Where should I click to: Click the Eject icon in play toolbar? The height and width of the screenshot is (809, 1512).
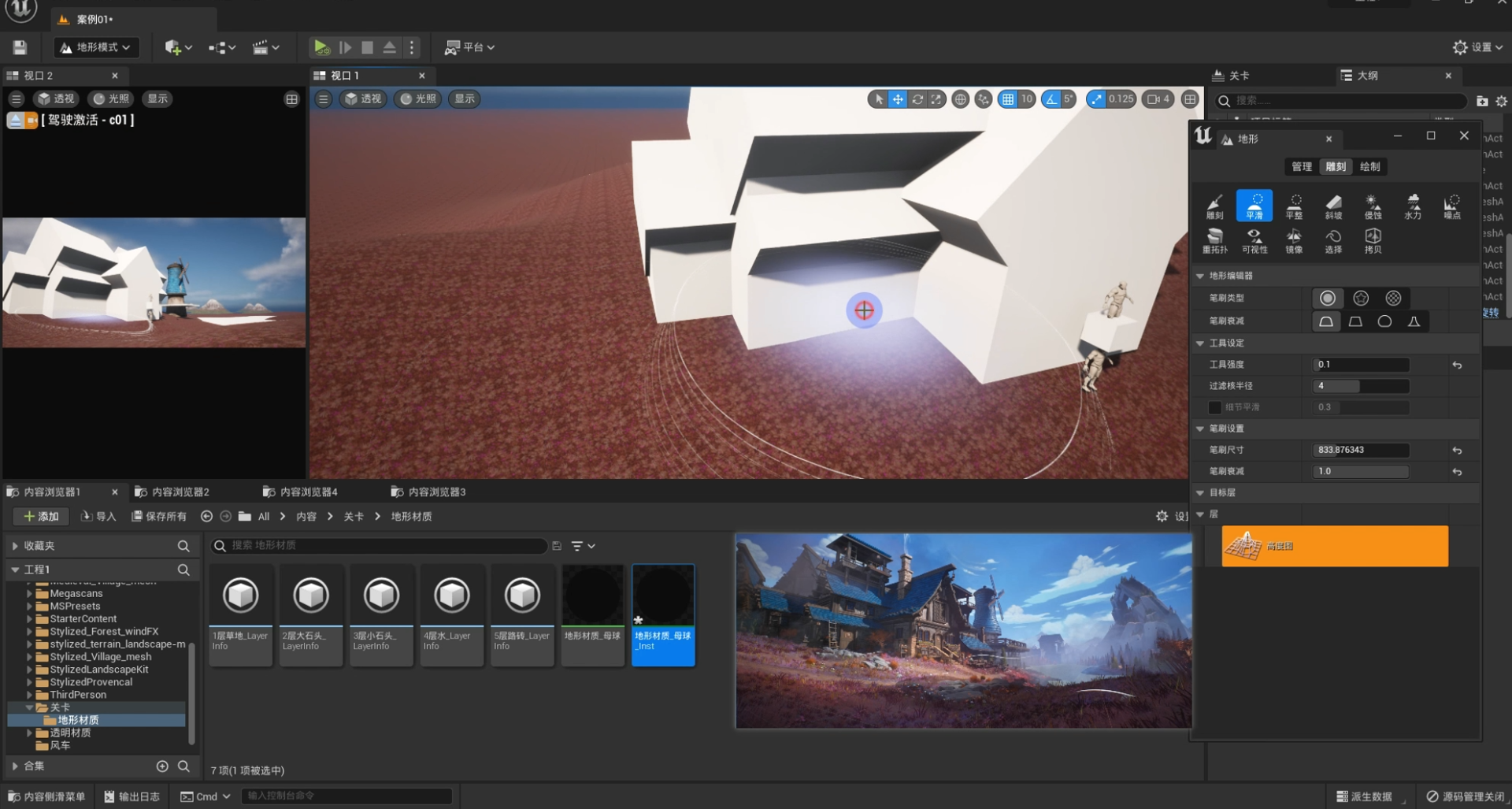click(389, 47)
